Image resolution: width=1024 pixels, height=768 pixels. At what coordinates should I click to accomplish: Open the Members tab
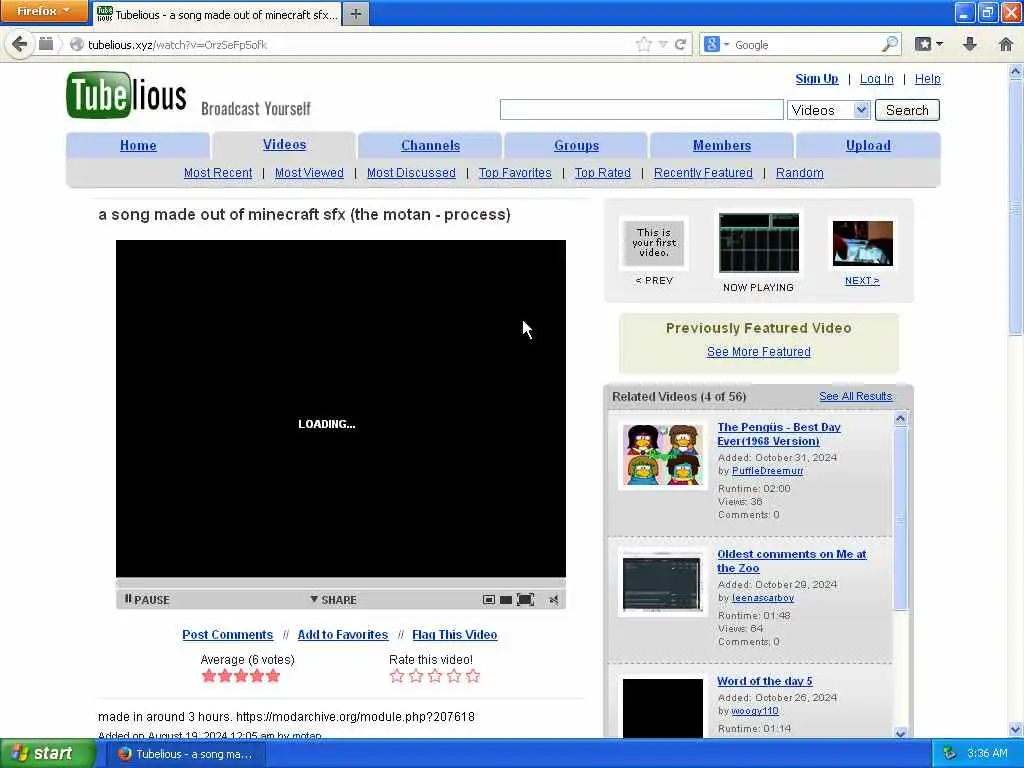point(722,146)
